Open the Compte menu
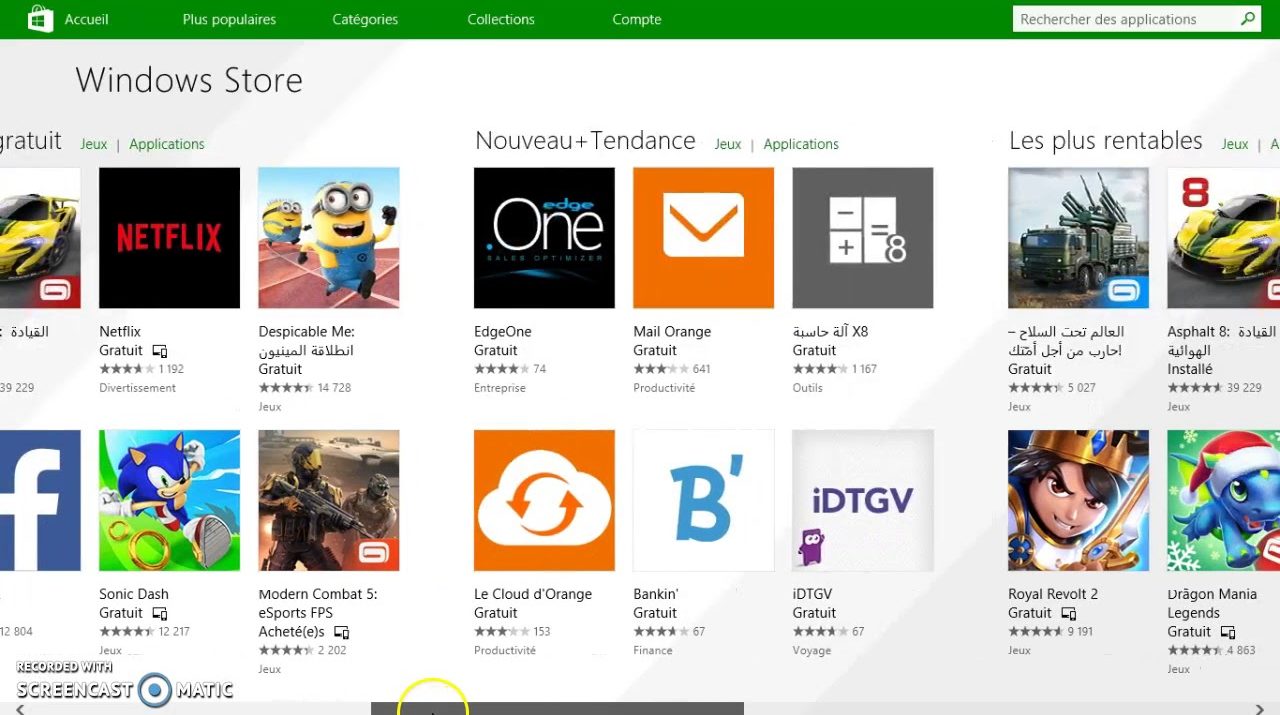 click(637, 19)
